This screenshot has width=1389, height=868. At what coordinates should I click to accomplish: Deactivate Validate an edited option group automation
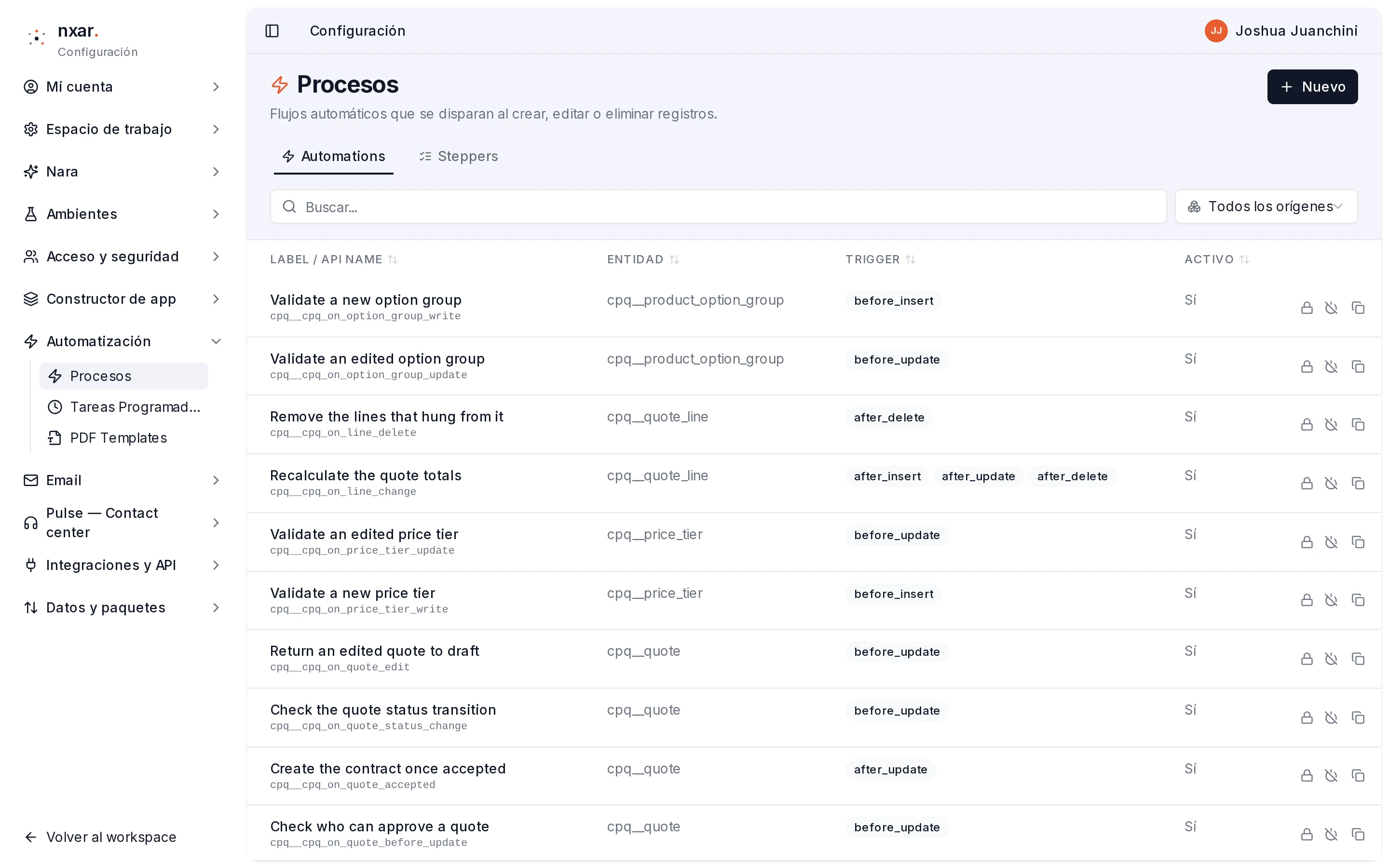coord(1332,367)
